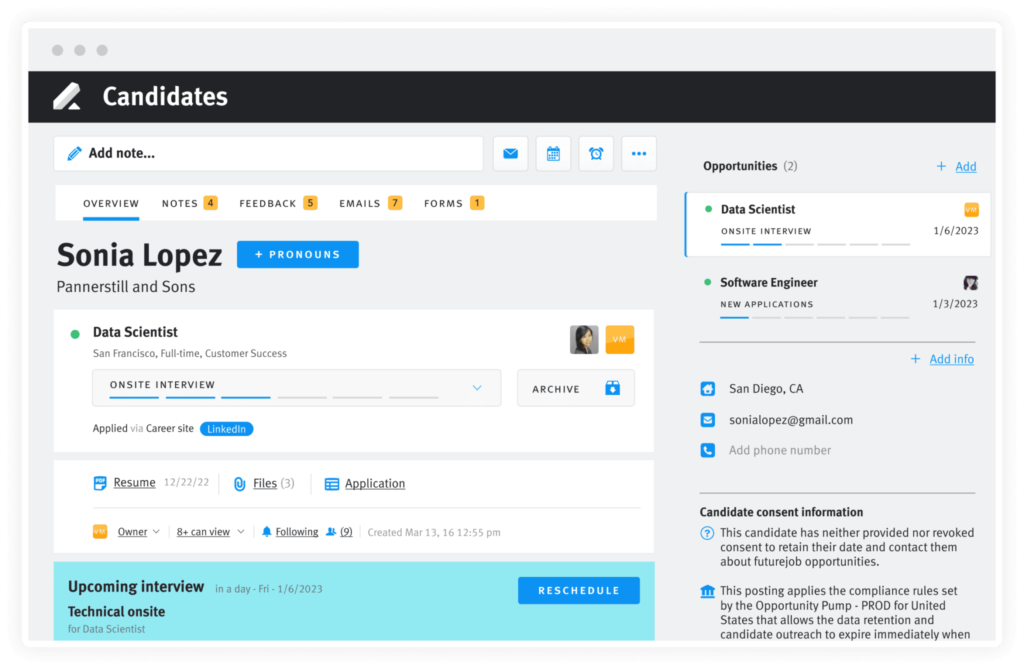Click the Following link

[296, 532]
